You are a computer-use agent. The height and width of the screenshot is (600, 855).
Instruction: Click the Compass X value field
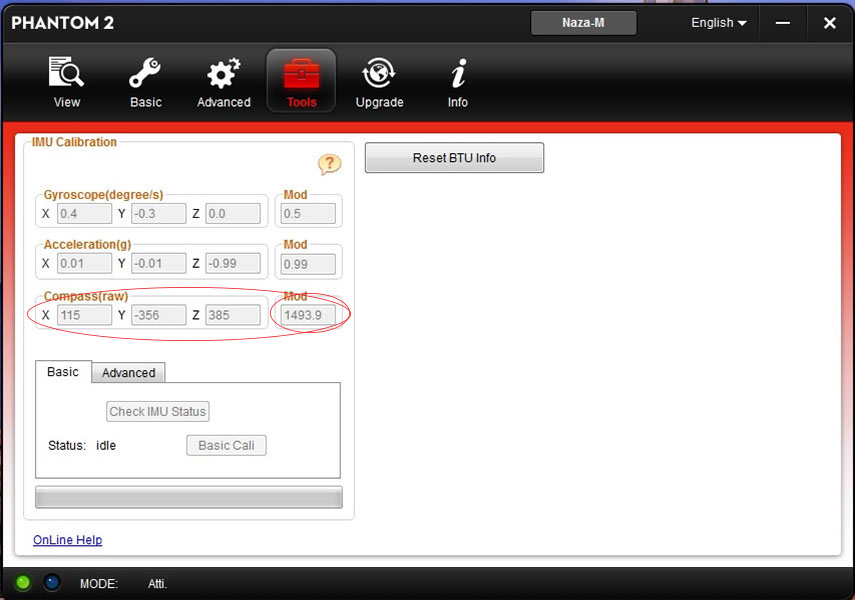(x=84, y=315)
